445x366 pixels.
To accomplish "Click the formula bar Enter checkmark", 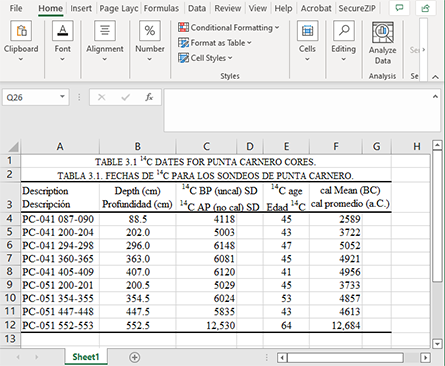I will [x=126, y=97].
